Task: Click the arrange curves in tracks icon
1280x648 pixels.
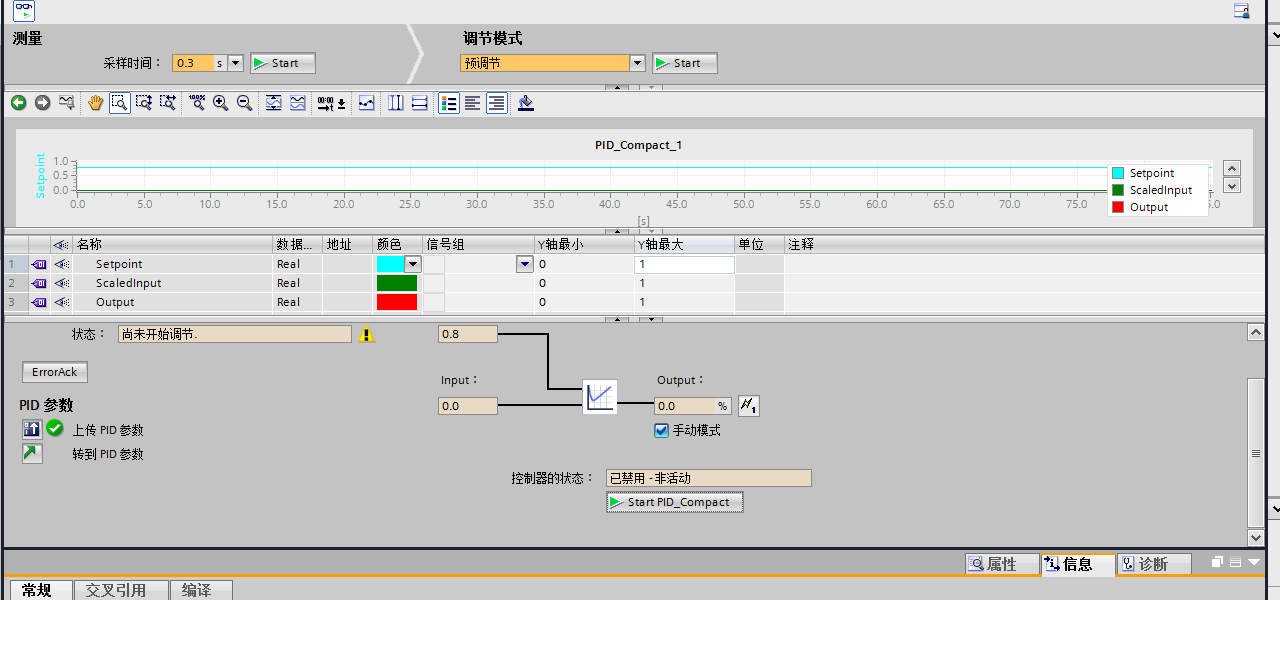Action: point(298,103)
